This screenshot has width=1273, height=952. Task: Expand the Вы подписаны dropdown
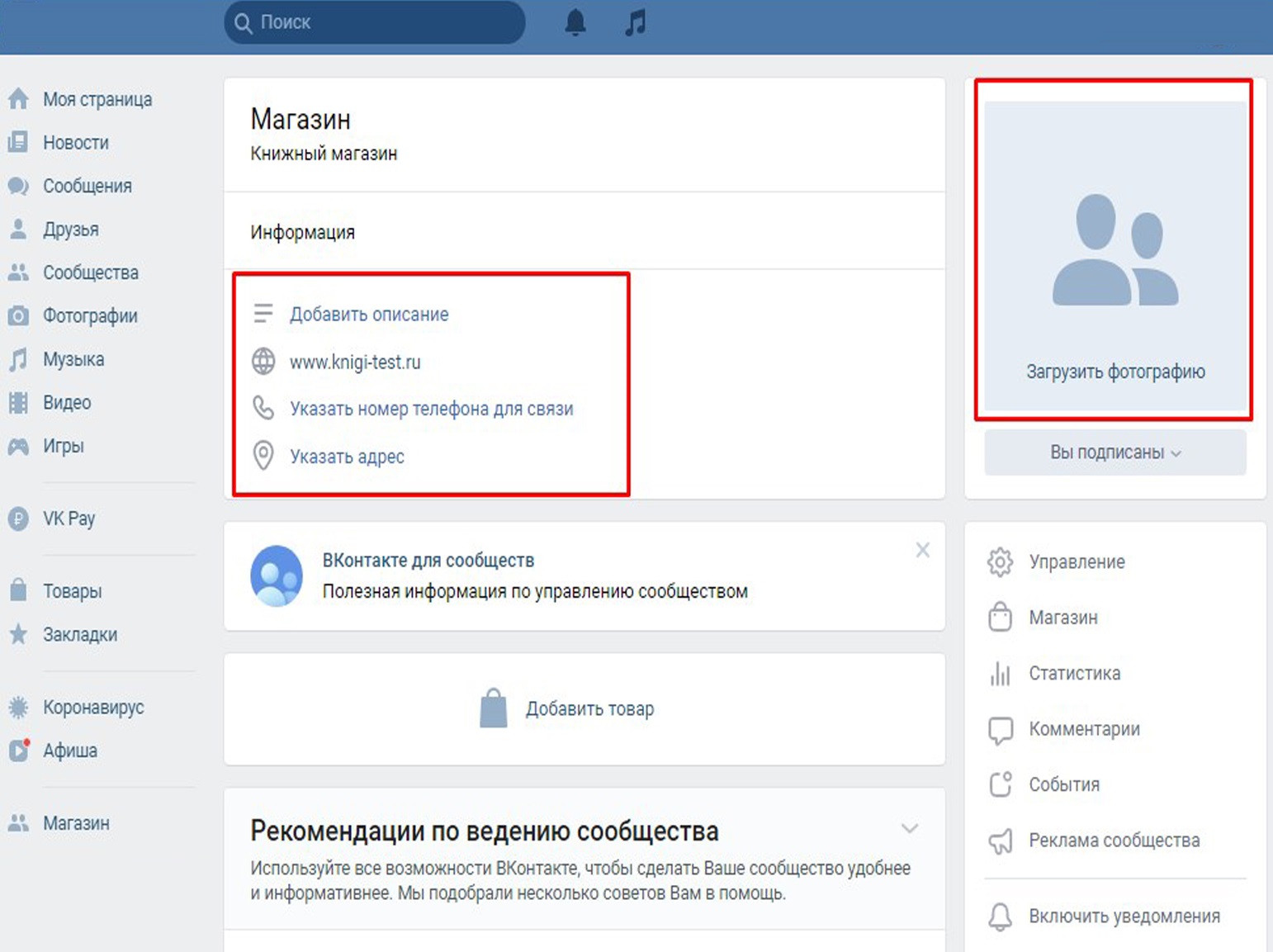coord(1114,452)
